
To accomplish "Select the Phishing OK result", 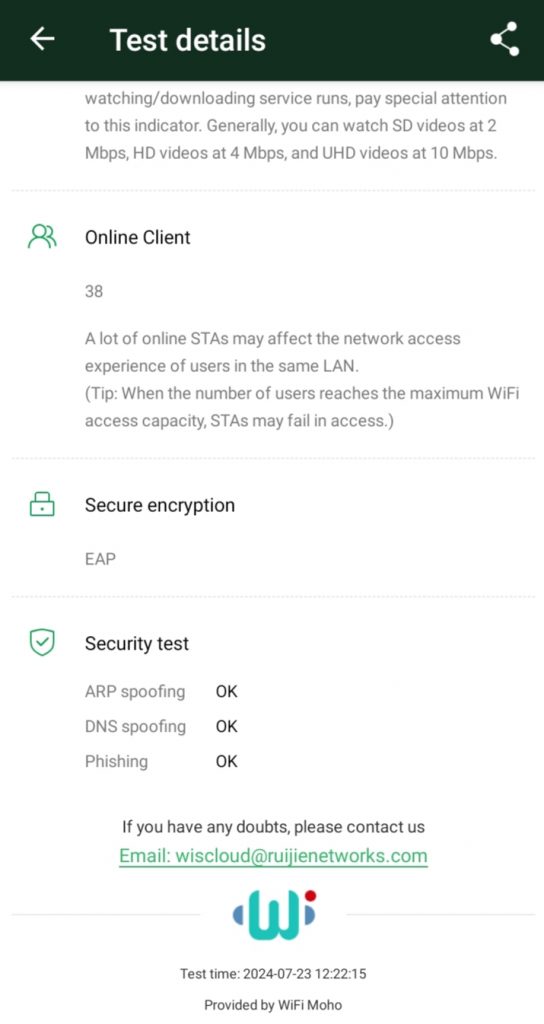I will click(227, 761).
